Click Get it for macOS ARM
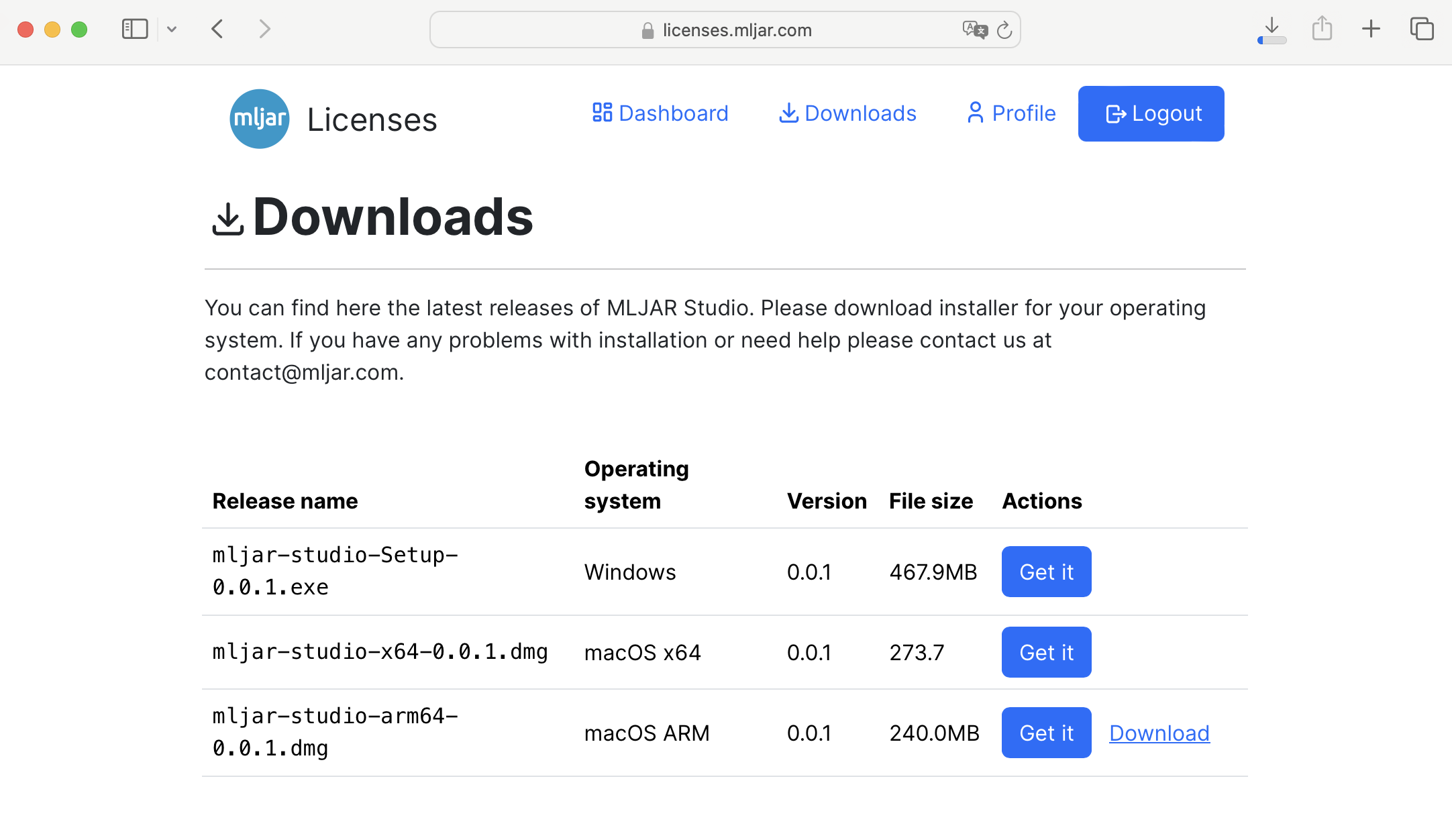Image resolution: width=1452 pixels, height=840 pixels. pyautogui.click(x=1047, y=733)
